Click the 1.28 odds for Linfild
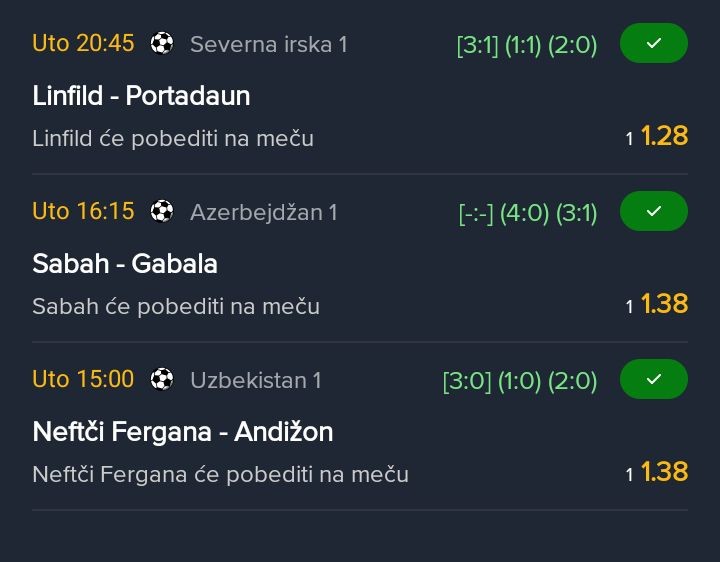 pyautogui.click(x=664, y=136)
